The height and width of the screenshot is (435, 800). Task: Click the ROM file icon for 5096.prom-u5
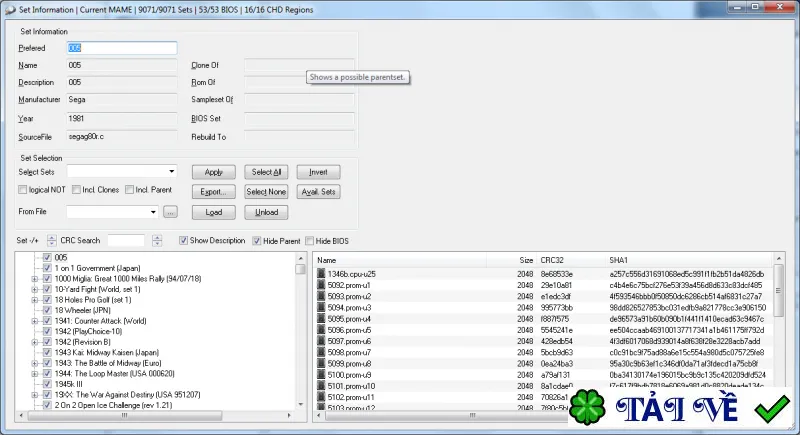tap(321, 329)
